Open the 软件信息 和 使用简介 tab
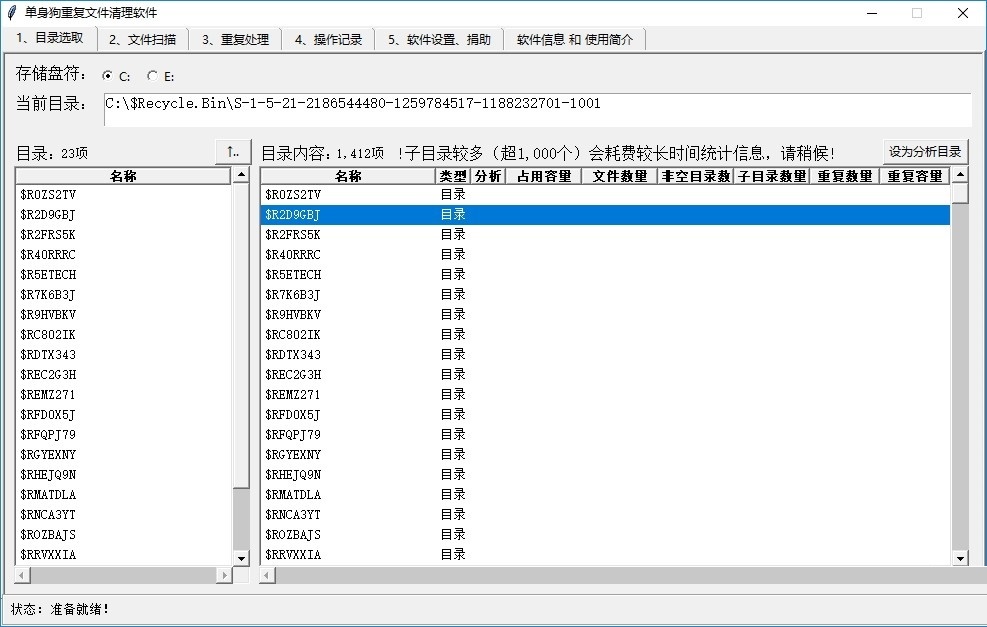 (577, 38)
